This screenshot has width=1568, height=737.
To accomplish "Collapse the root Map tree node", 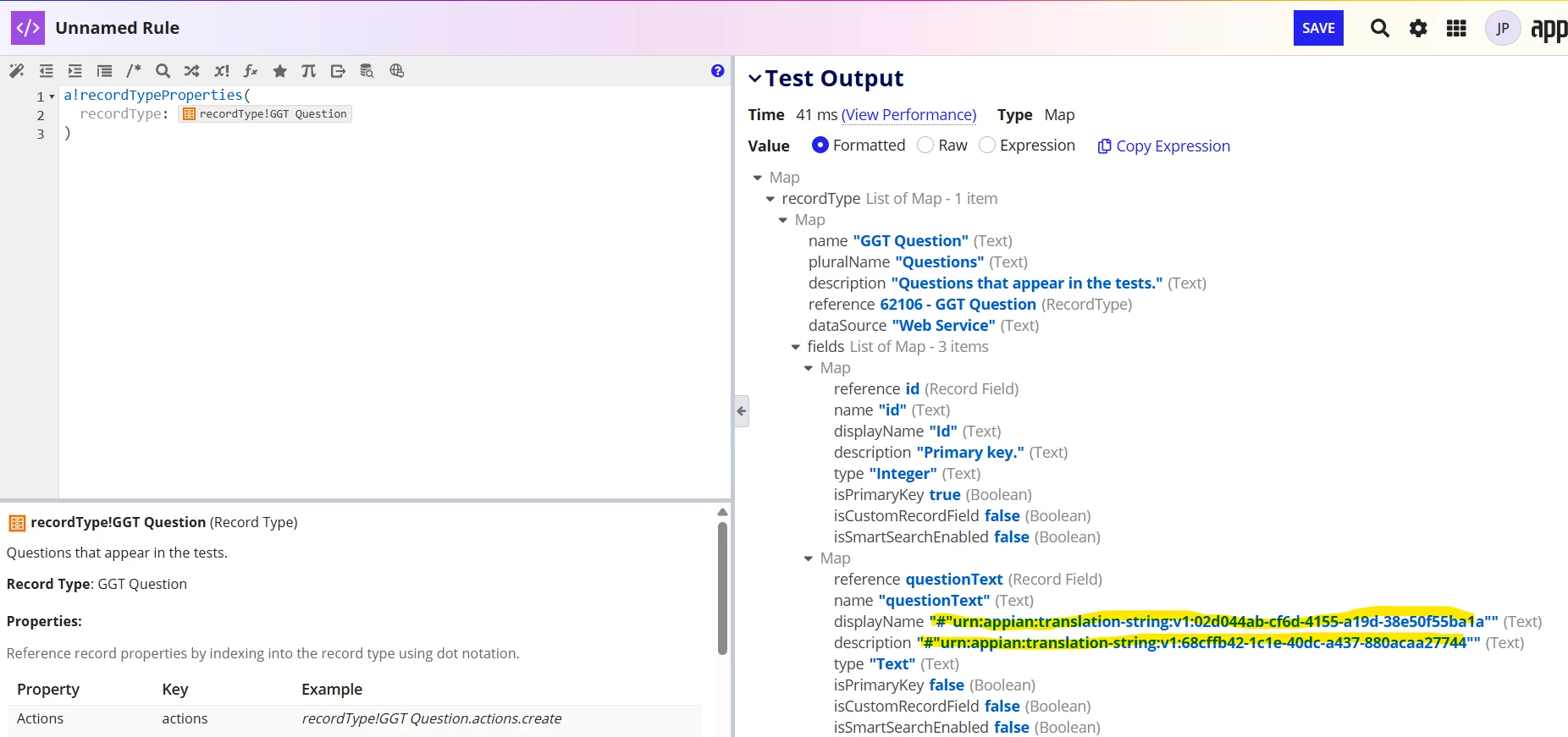I will tap(757, 178).
